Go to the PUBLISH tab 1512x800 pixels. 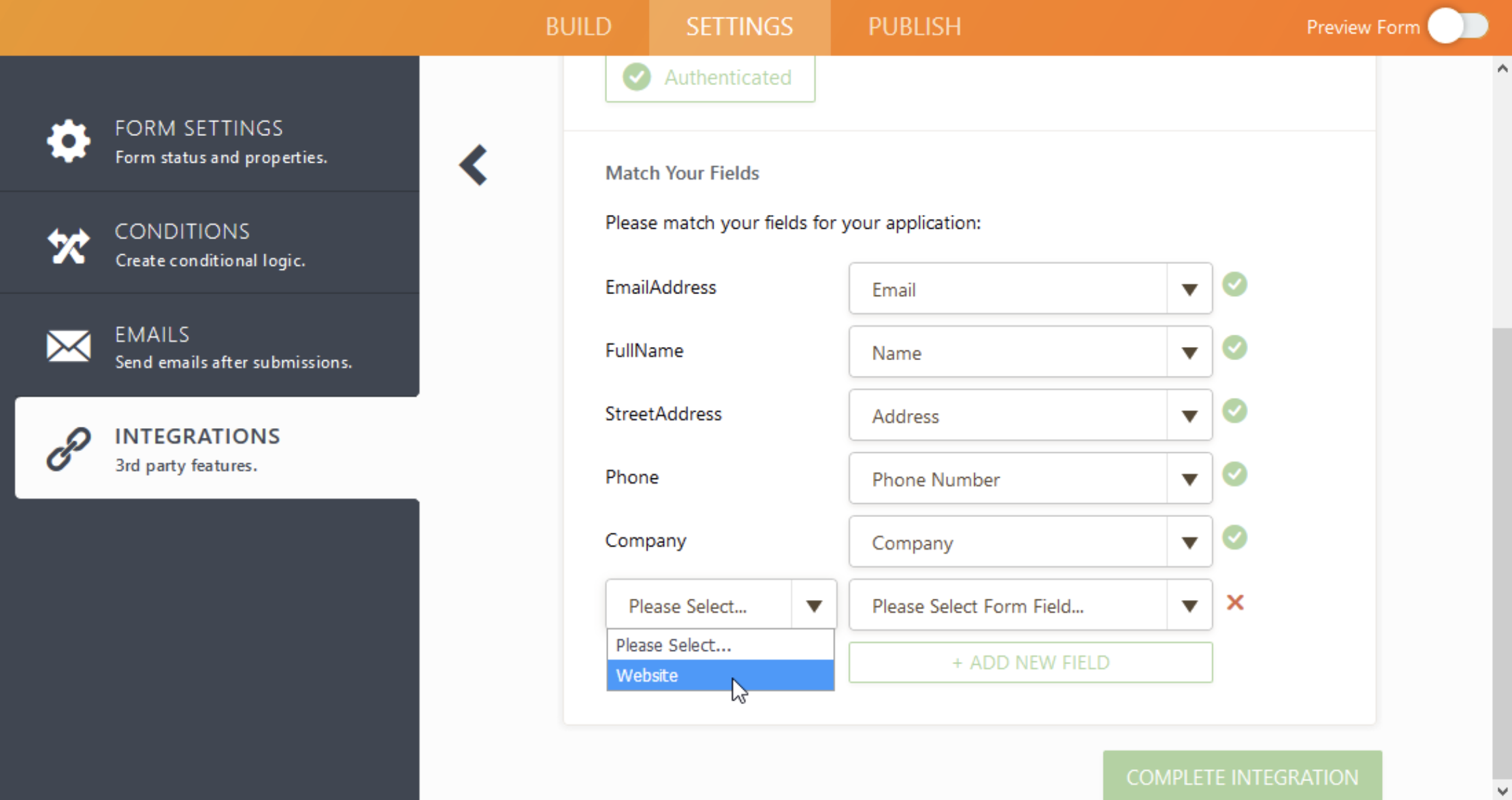point(914,27)
